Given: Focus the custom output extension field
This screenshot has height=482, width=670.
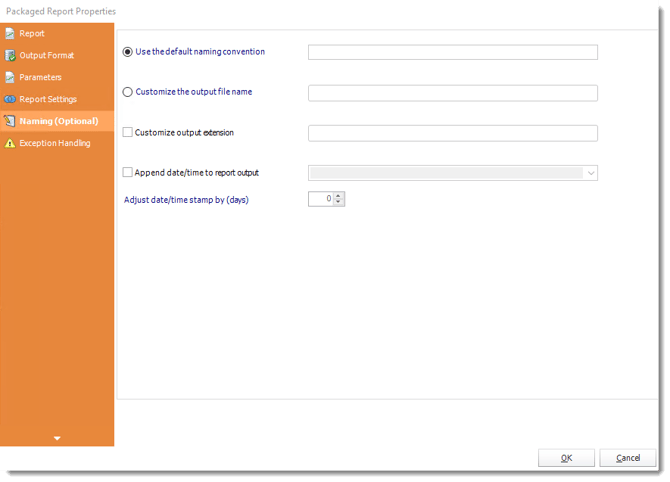Looking at the screenshot, I should coord(453,133).
